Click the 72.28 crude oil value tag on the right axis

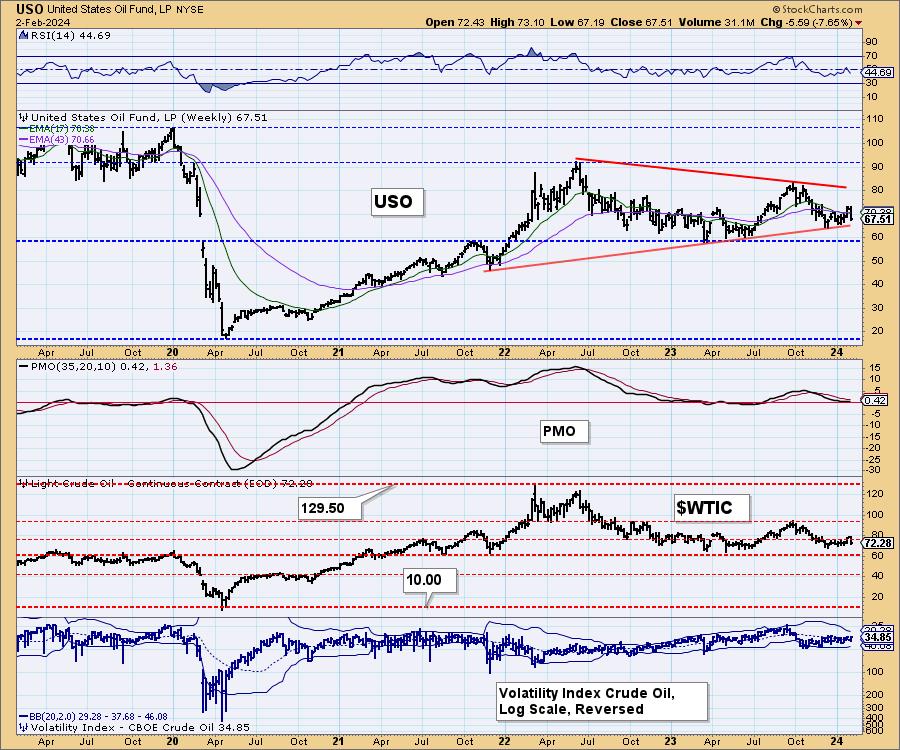(x=878, y=543)
